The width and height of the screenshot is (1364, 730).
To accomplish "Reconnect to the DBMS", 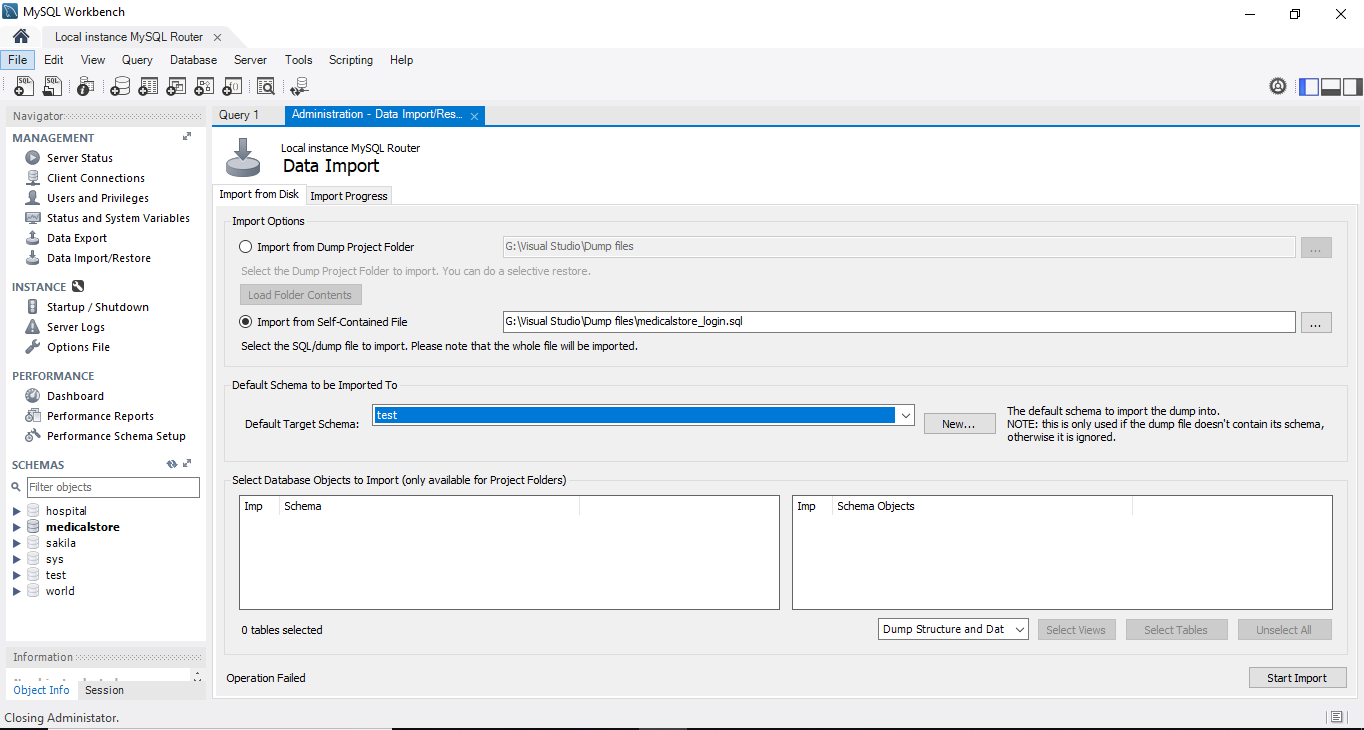I will [299, 86].
